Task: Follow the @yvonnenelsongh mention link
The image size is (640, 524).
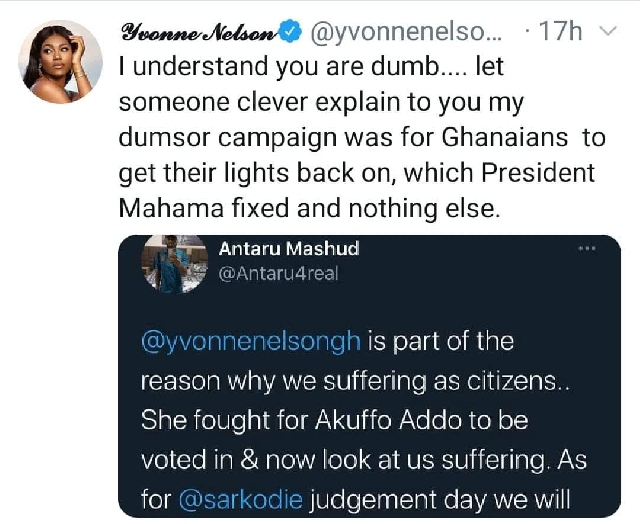Action: [251, 342]
